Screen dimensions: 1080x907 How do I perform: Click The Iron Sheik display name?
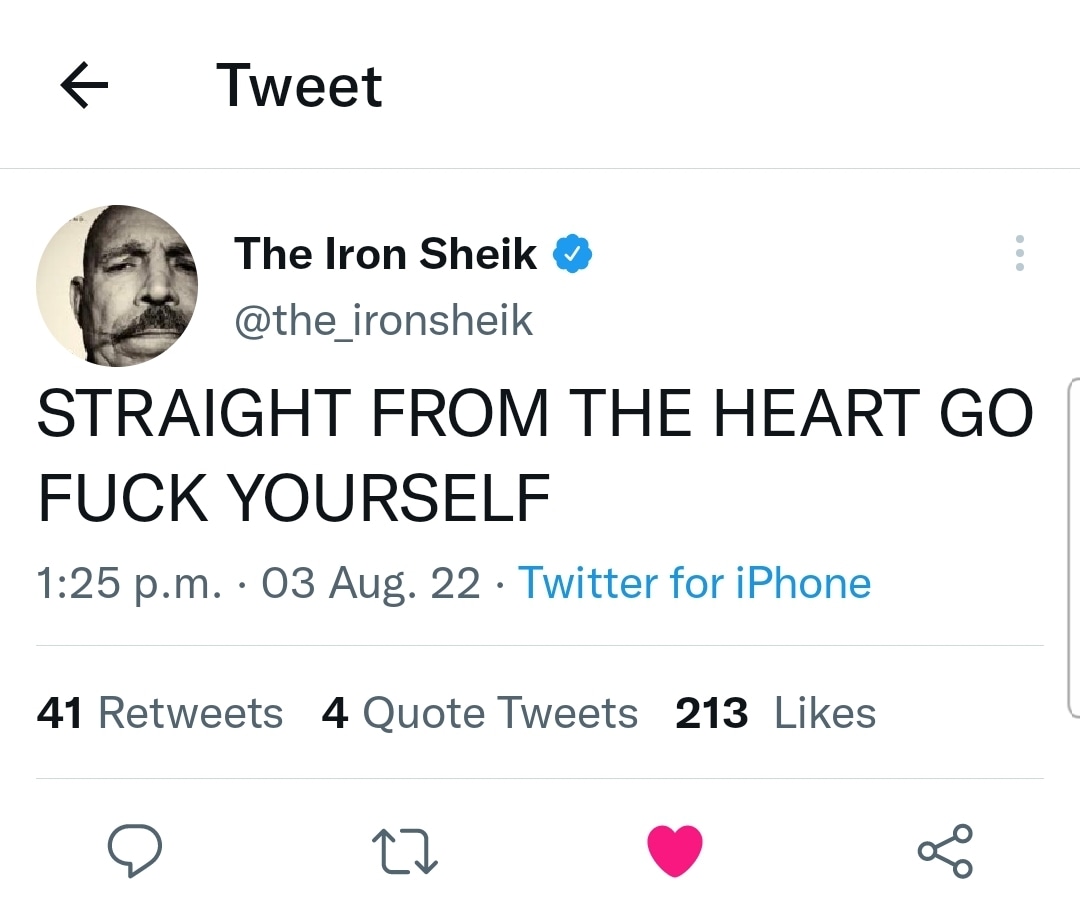(385, 254)
